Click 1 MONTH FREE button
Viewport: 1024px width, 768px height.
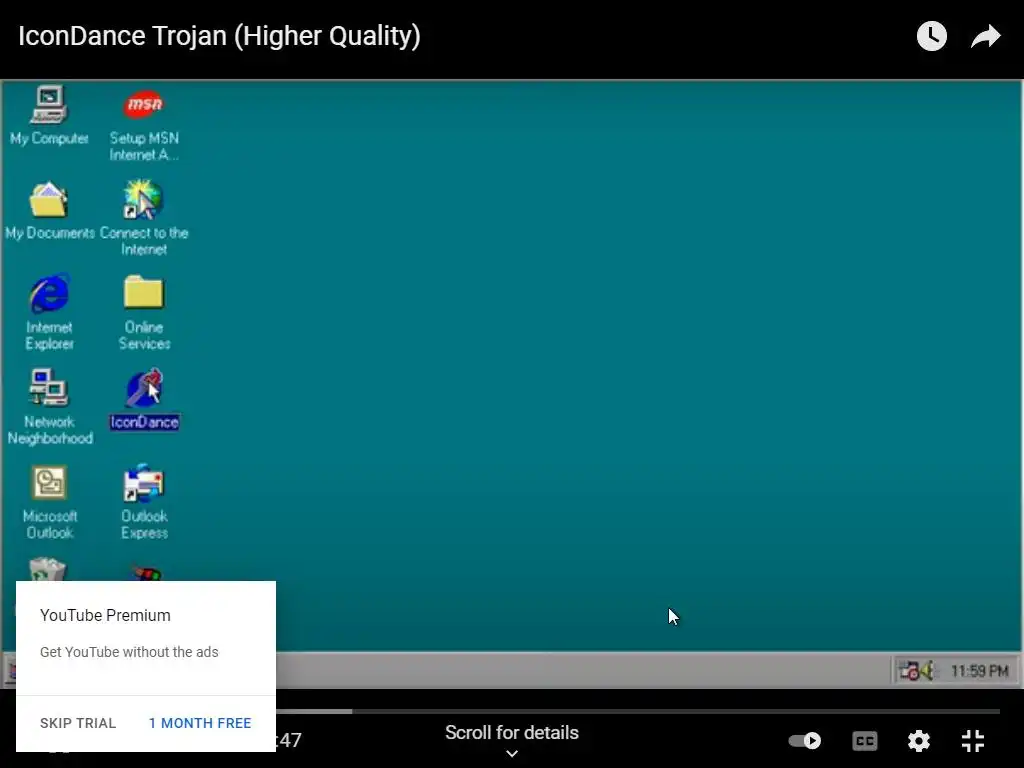click(x=200, y=723)
